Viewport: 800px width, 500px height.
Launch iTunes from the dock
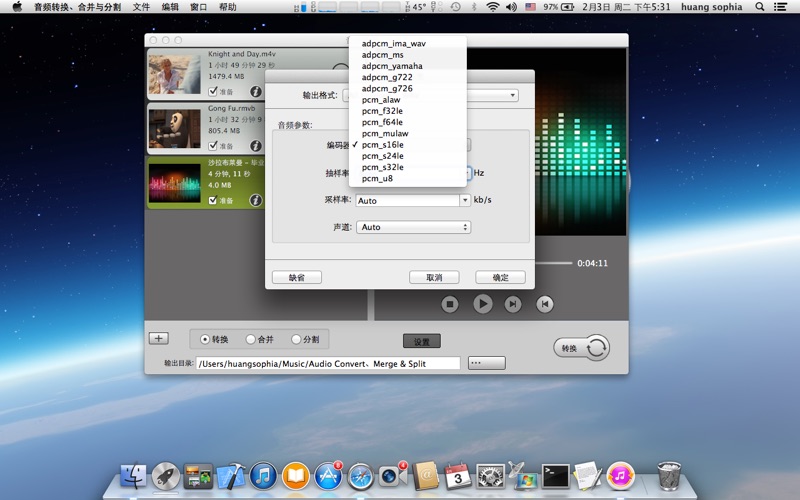pos(263,476)
